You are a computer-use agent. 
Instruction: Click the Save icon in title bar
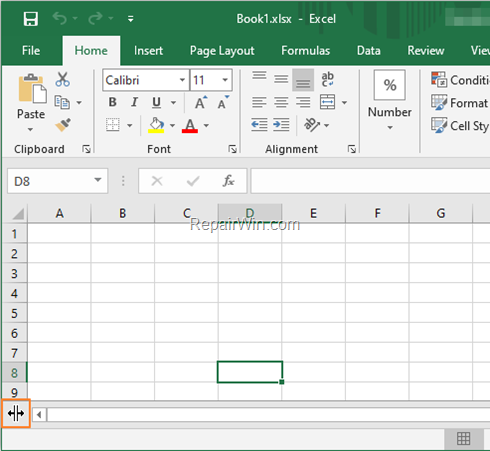31,19
